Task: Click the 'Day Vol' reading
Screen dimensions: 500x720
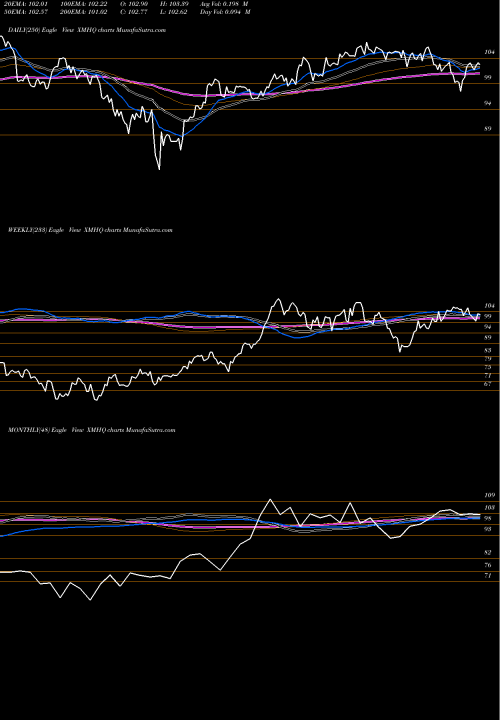Action: (x=225, y=12)
